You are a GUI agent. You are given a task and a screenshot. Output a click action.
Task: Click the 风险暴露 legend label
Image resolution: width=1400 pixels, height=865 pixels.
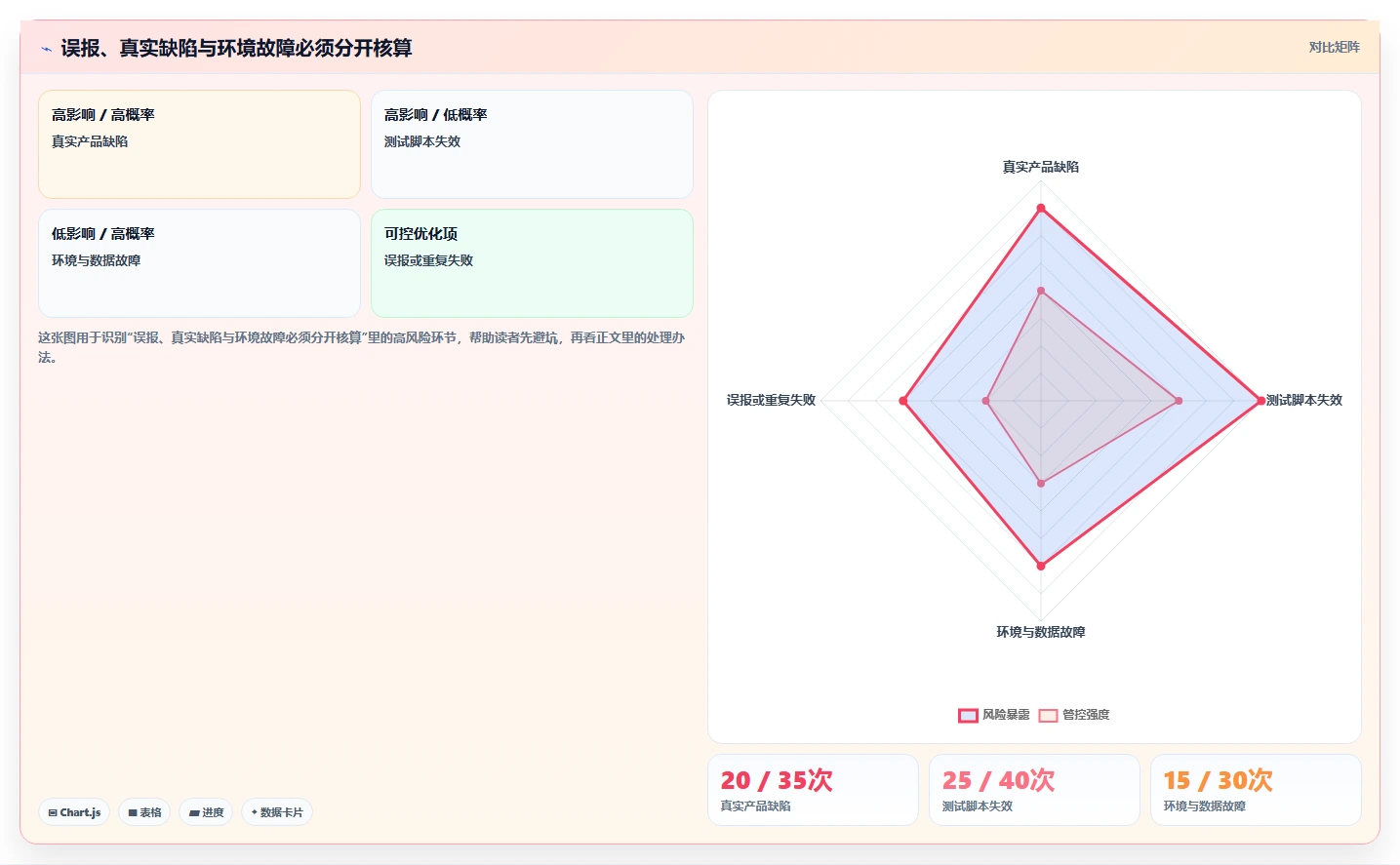(x=1006, y=715)
